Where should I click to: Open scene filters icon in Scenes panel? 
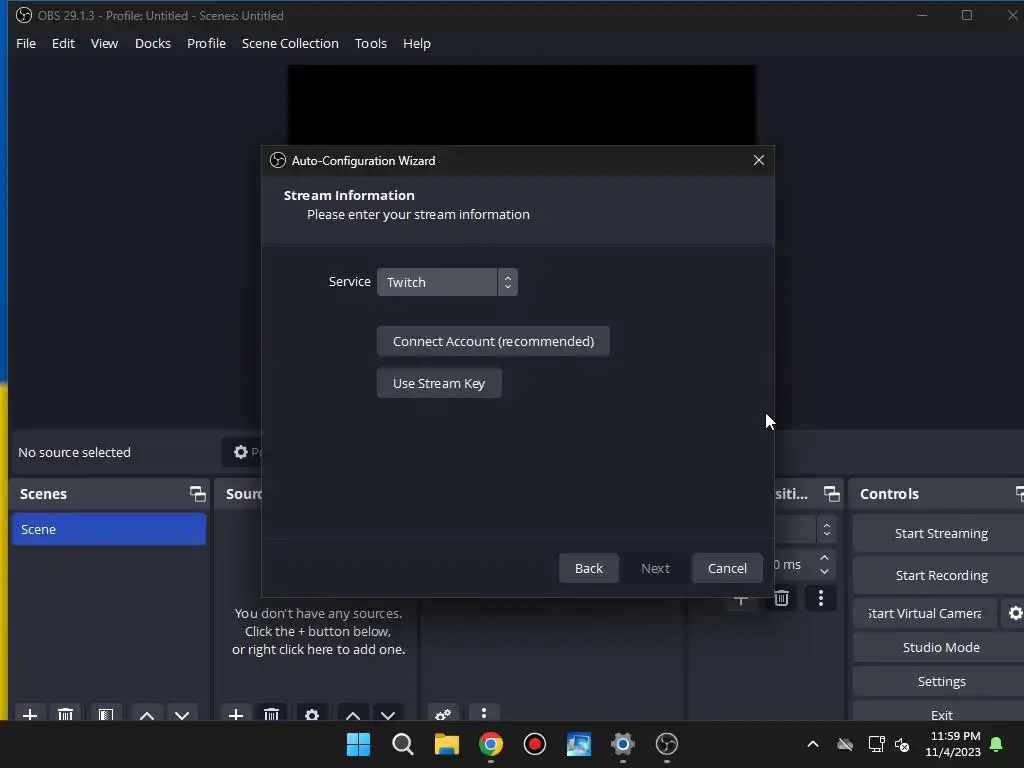[106, 714]
